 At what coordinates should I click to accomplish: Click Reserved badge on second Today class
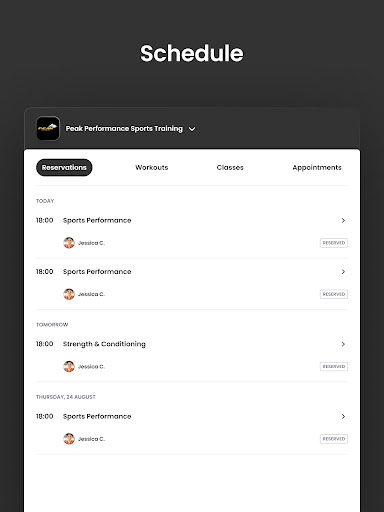pyautogui.click(x=334, y=294)
